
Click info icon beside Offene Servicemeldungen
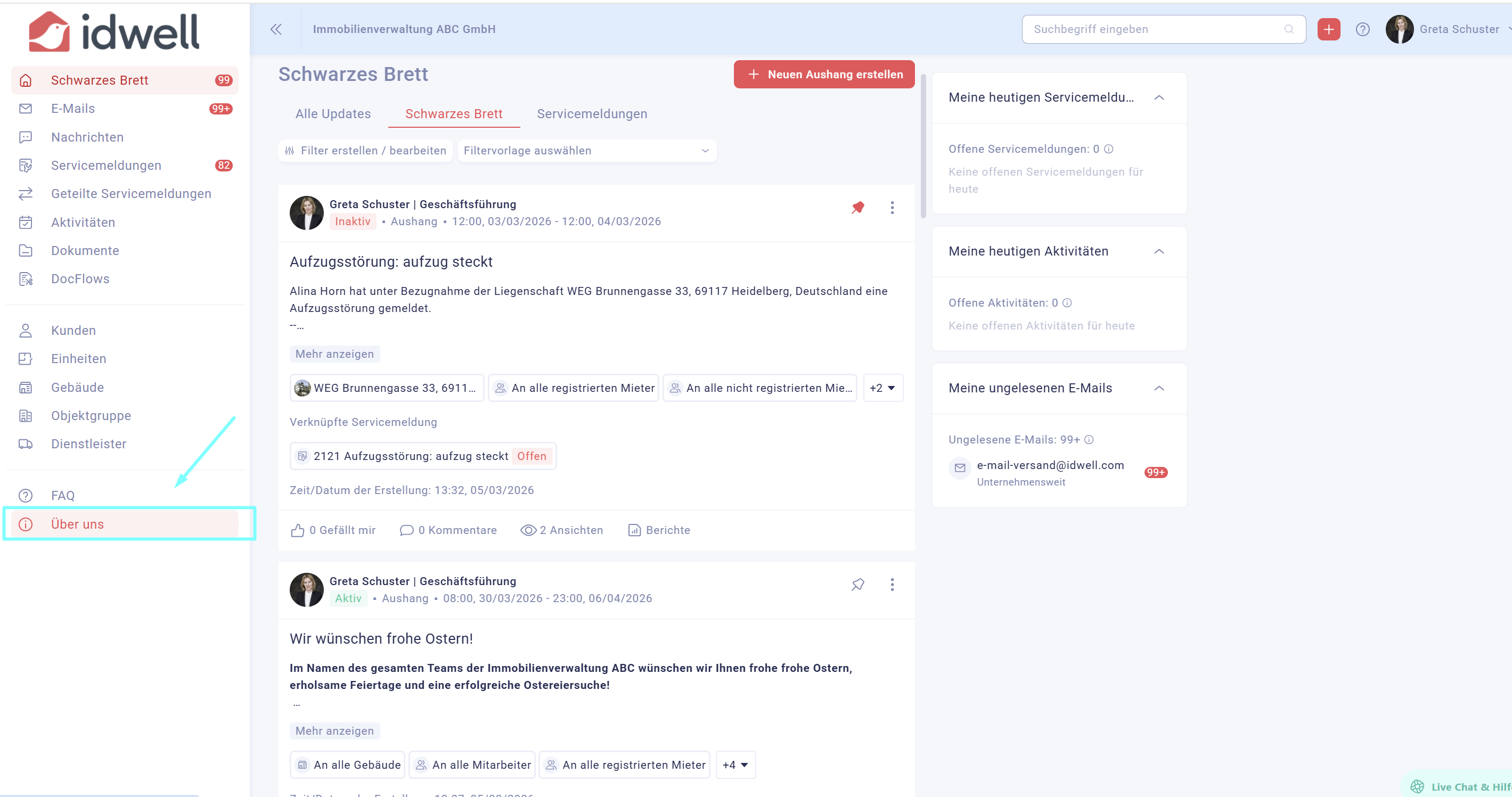1108,149
